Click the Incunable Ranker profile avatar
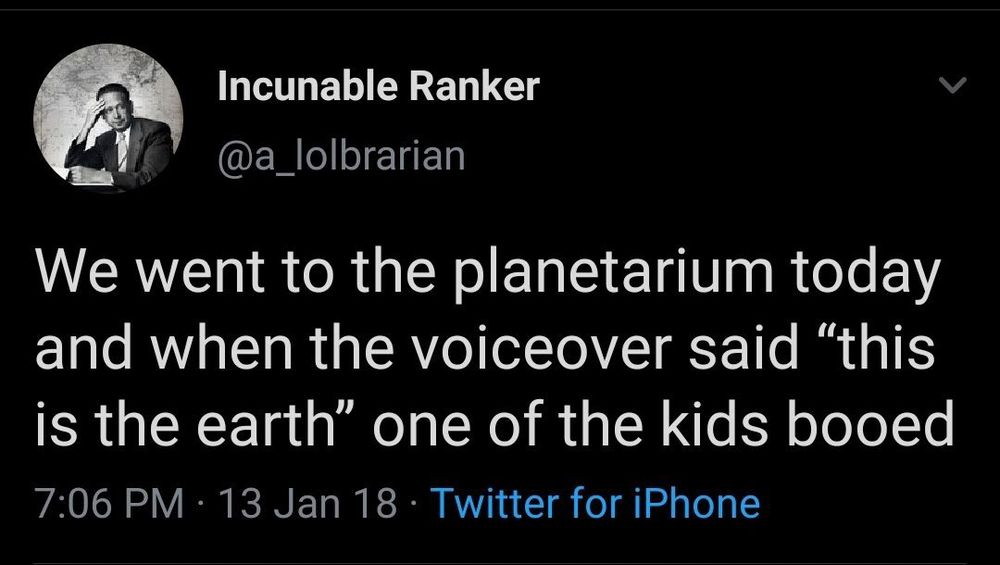Viewport: 1000px width, 565px height. pyautogui.click(x=109, y=118)
